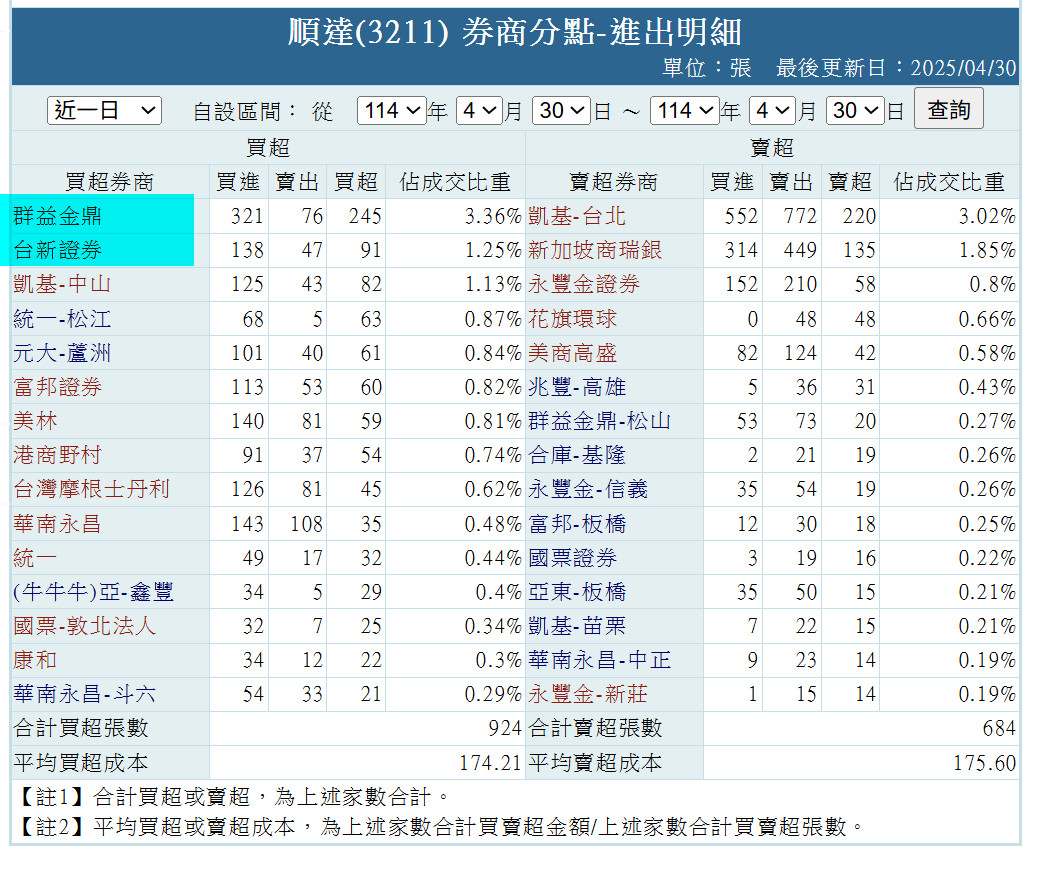Open broker link 富邦-板橋
This screenshot has width=1059, height=872.
tap(577, 523)
